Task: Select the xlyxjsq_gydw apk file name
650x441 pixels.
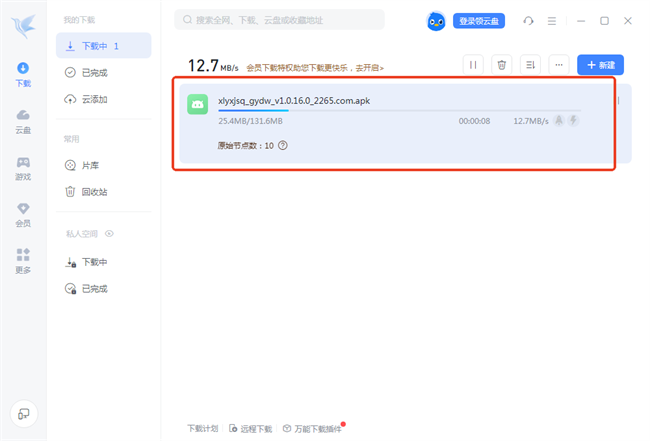Action: tap(294, 101)
